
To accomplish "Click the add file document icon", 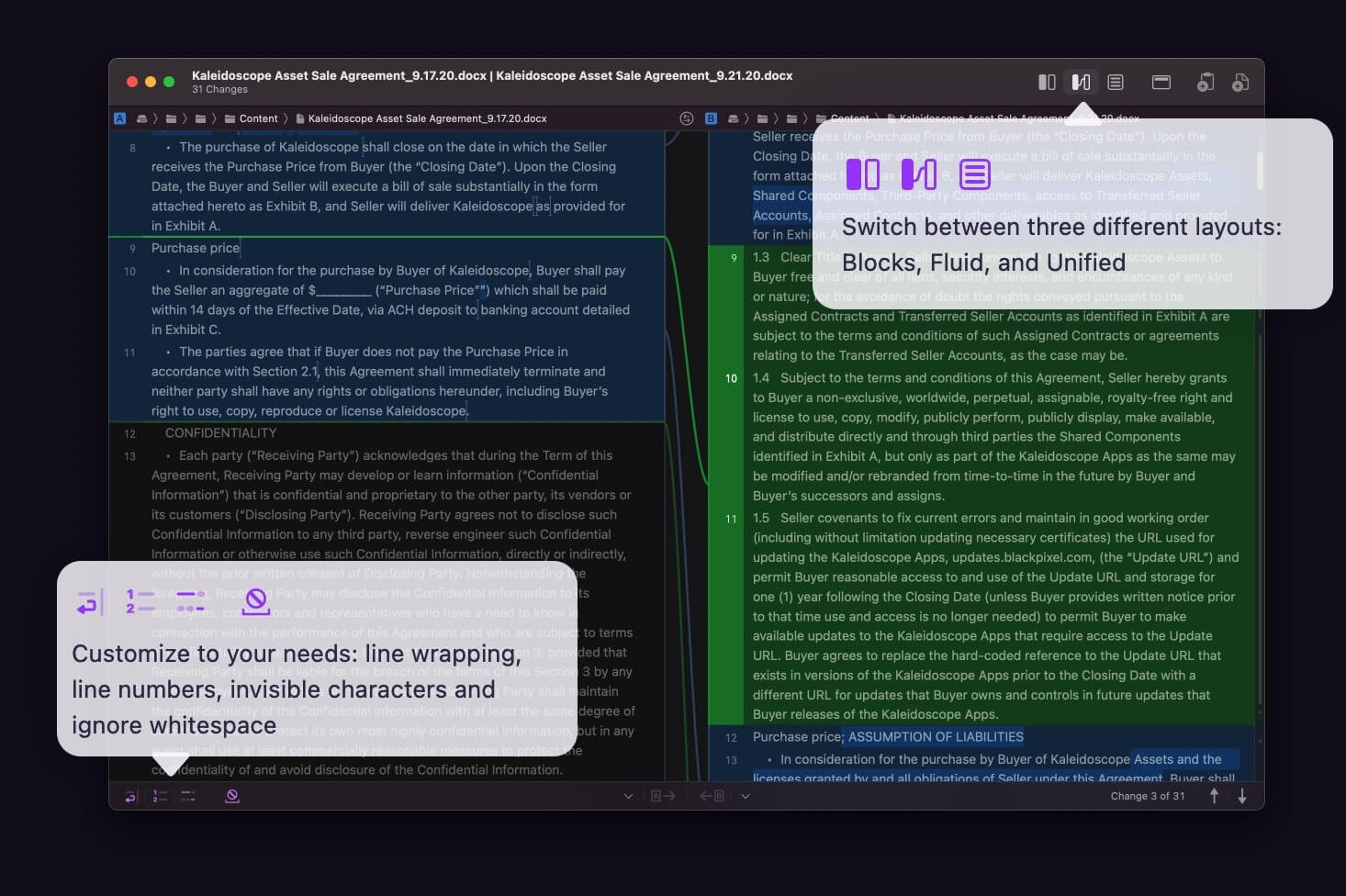I will (x=1239, y=83).
